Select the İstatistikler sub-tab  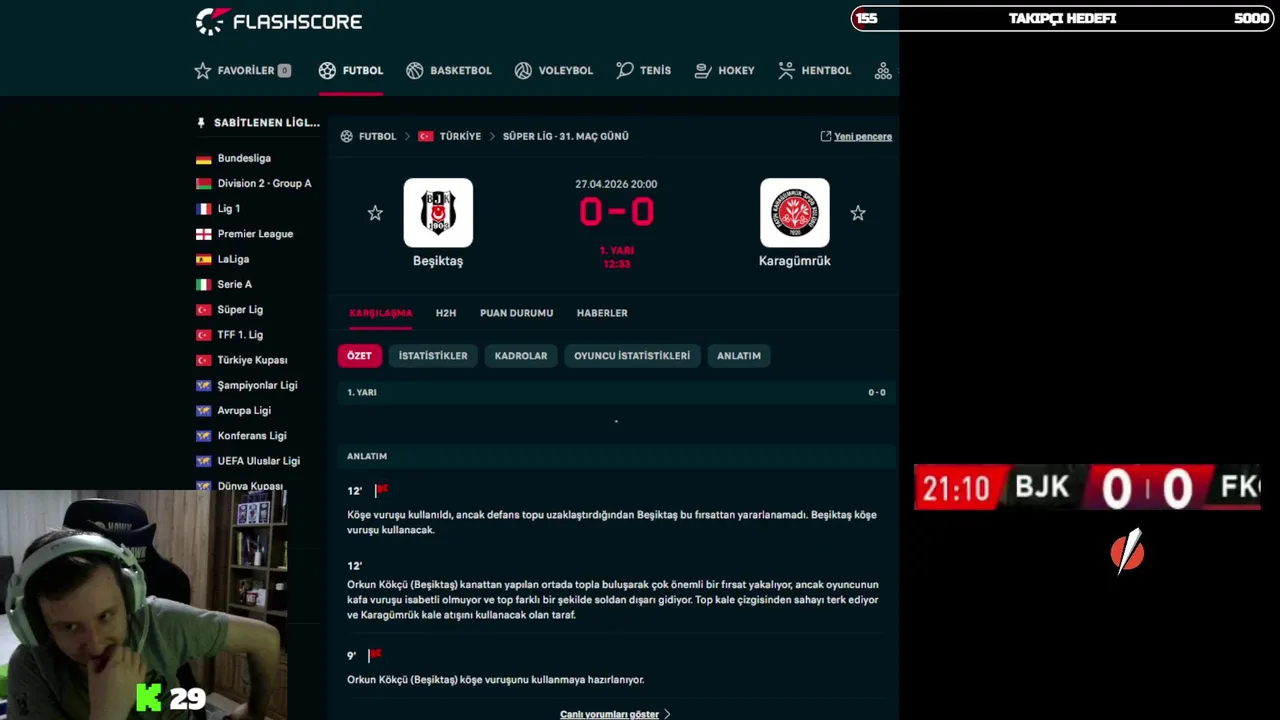click(x=433, y=356)
